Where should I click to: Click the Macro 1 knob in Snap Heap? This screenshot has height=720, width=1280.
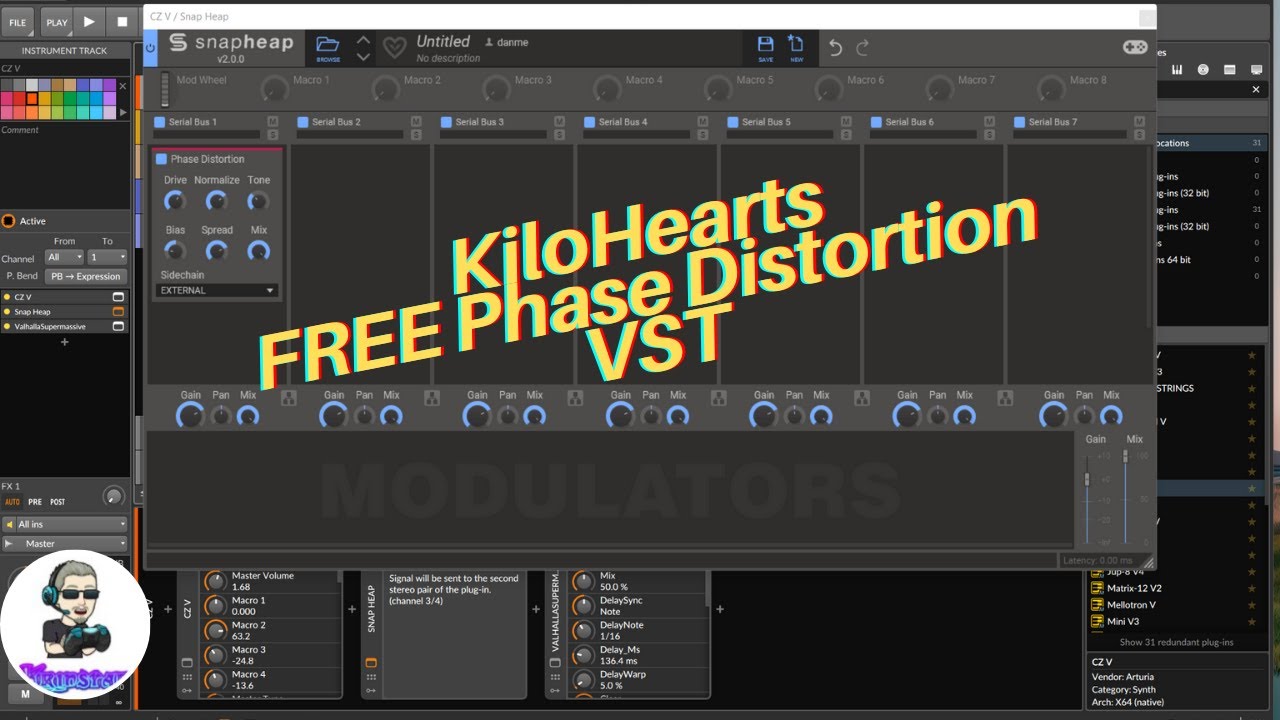pyautogui.click(x=274, y=89)
